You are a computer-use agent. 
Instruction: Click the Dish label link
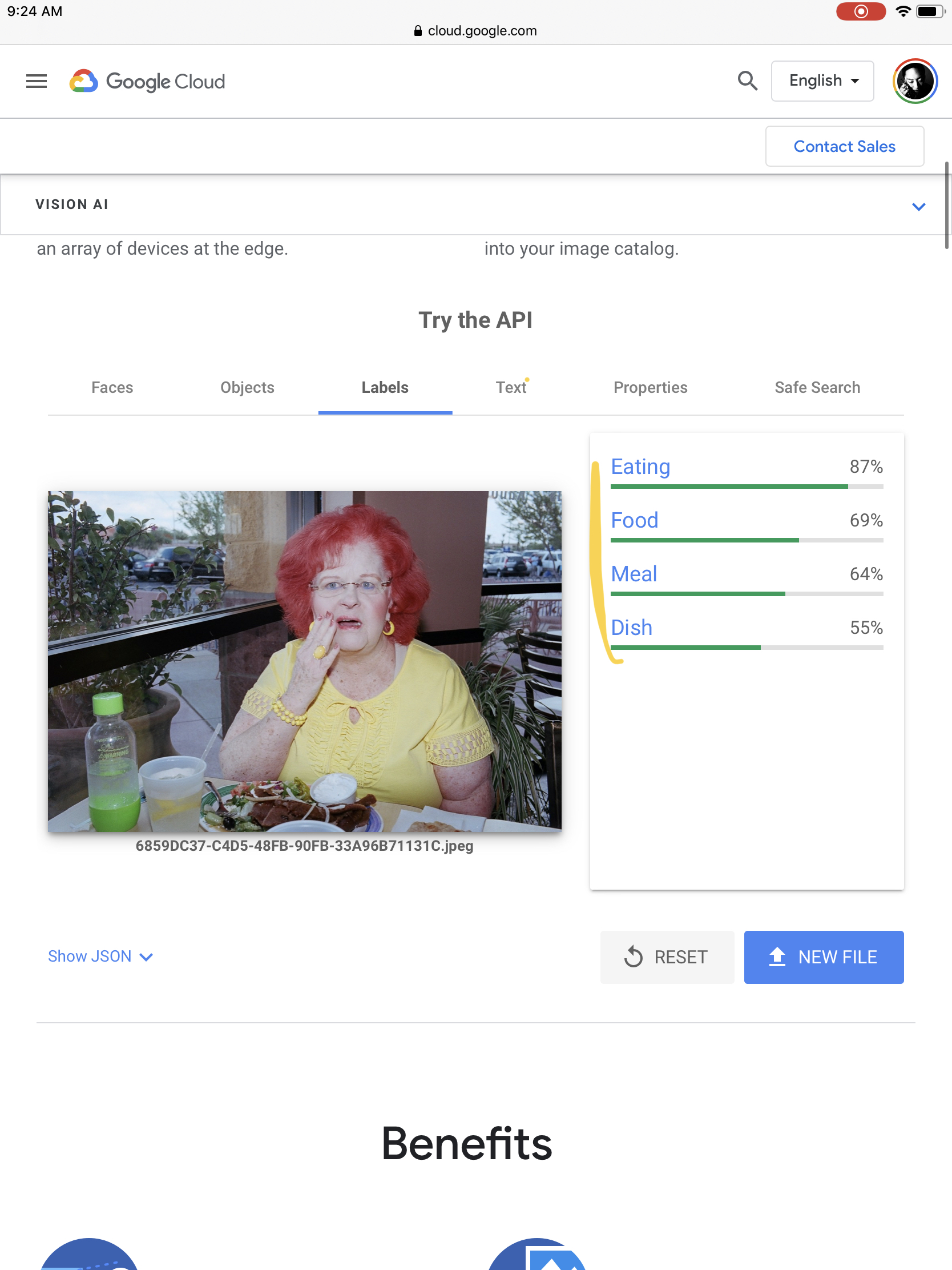tap(631, 628)
